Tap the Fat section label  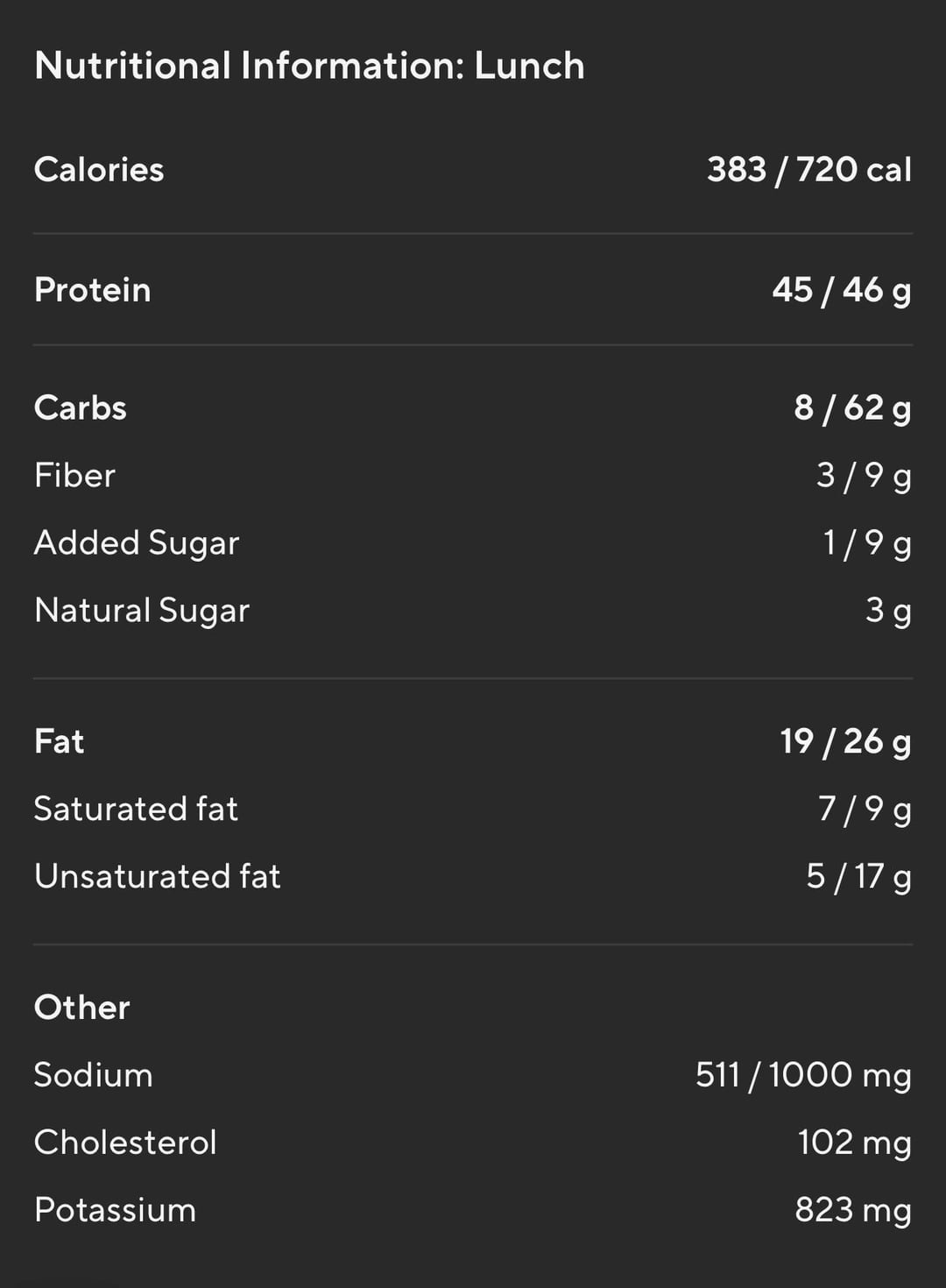pyautogui.click(x=59, y=741)
